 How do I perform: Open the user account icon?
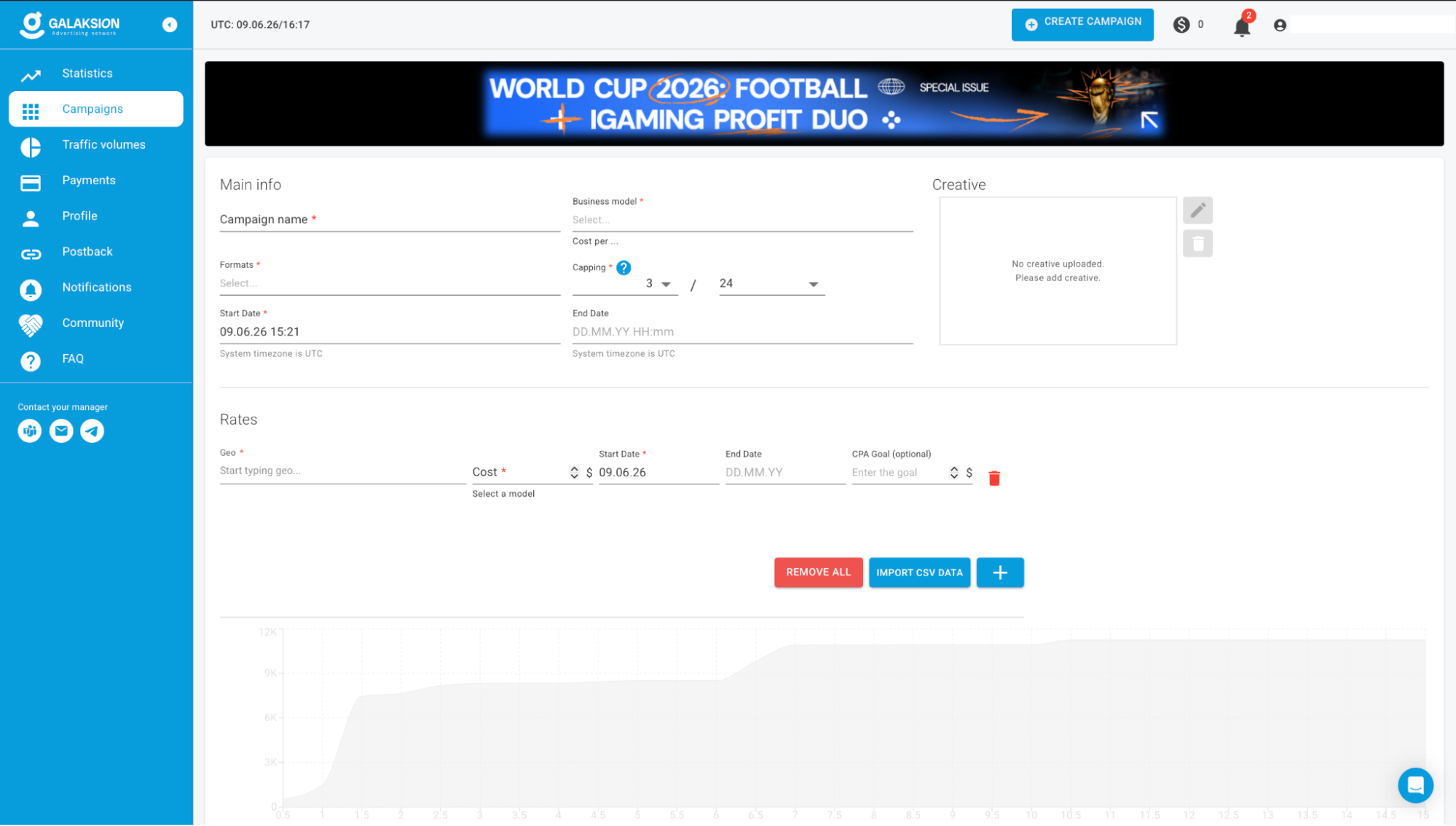pos(1280,25)
